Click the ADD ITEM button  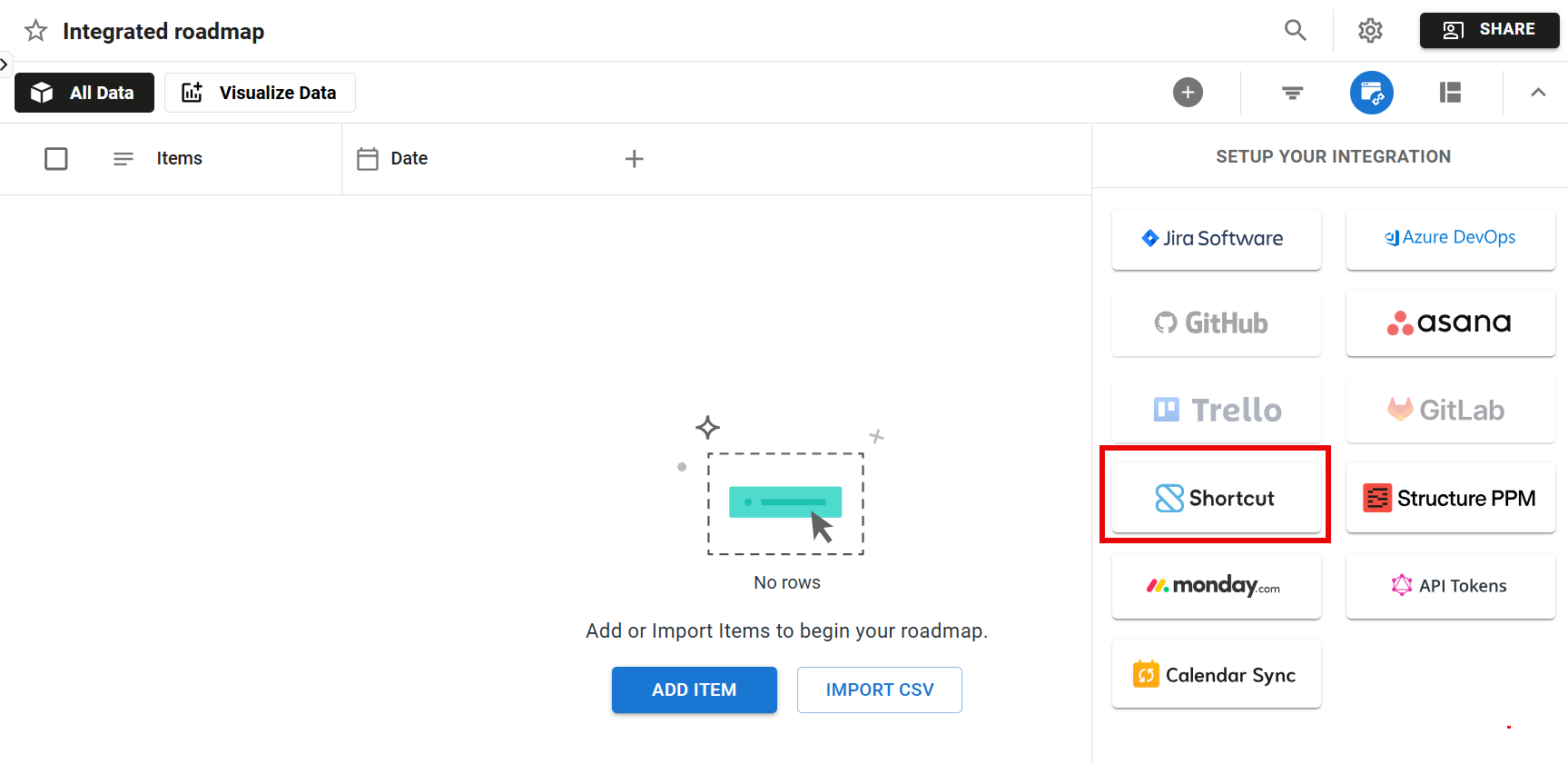694,690
